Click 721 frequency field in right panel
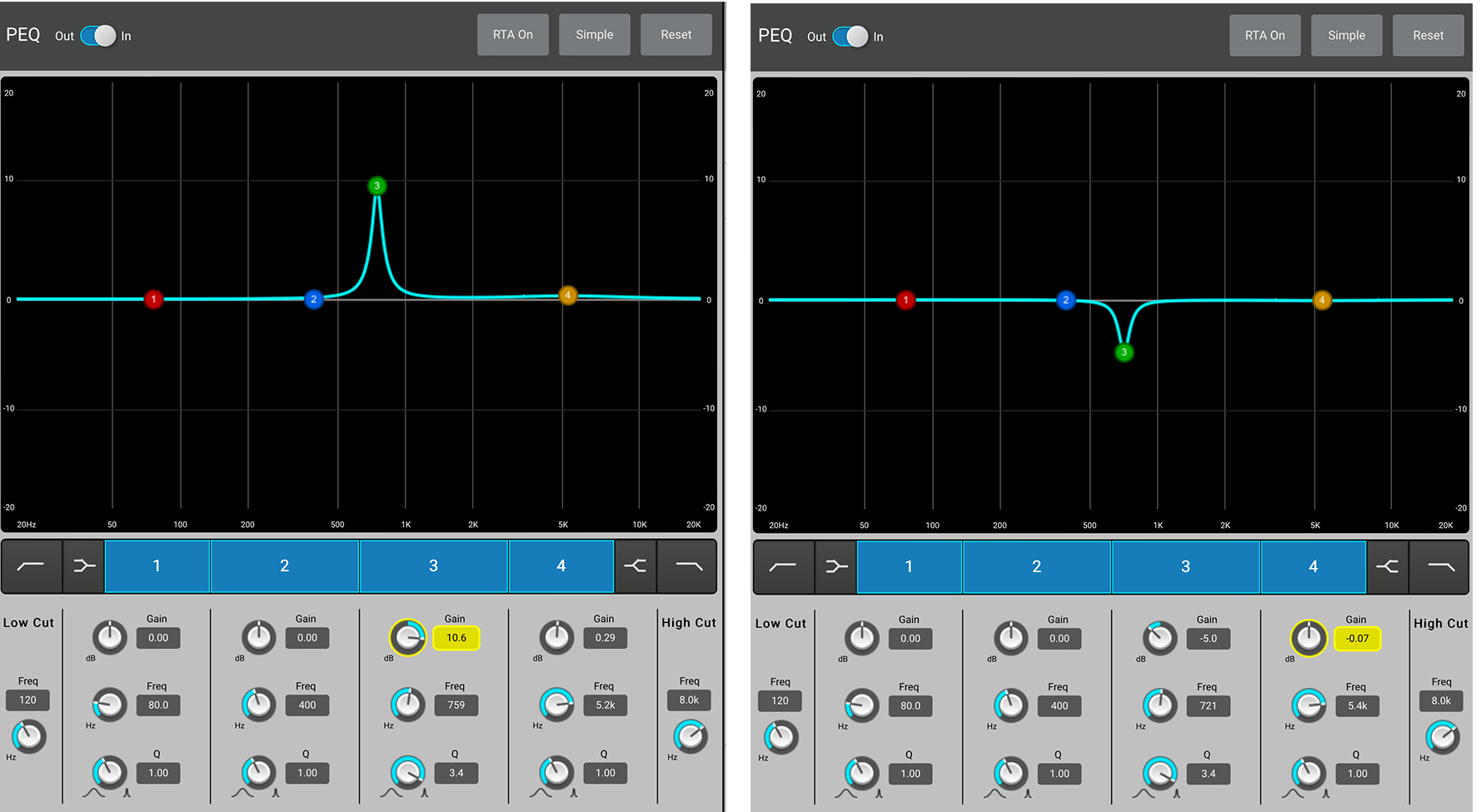 (x=1209, y=706)
